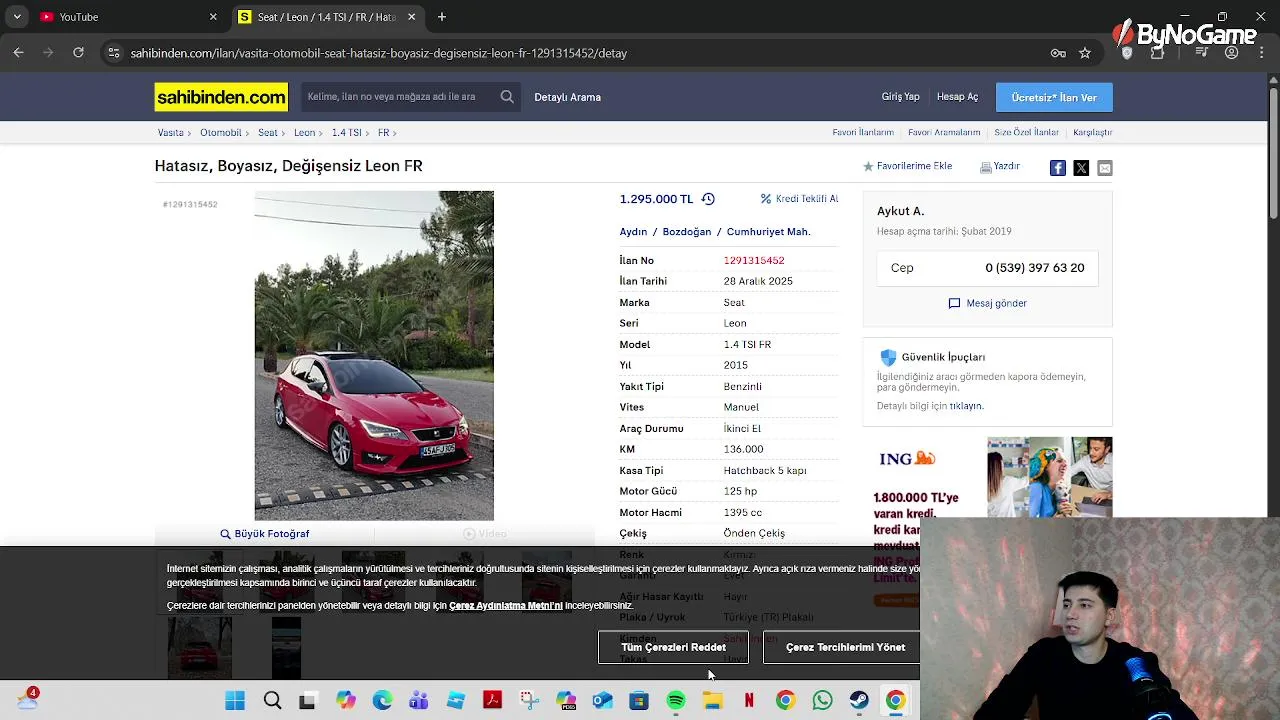This screenshot has height=720, width=1280.
Task: Share listing by email icon
Action: point(1104,168)
